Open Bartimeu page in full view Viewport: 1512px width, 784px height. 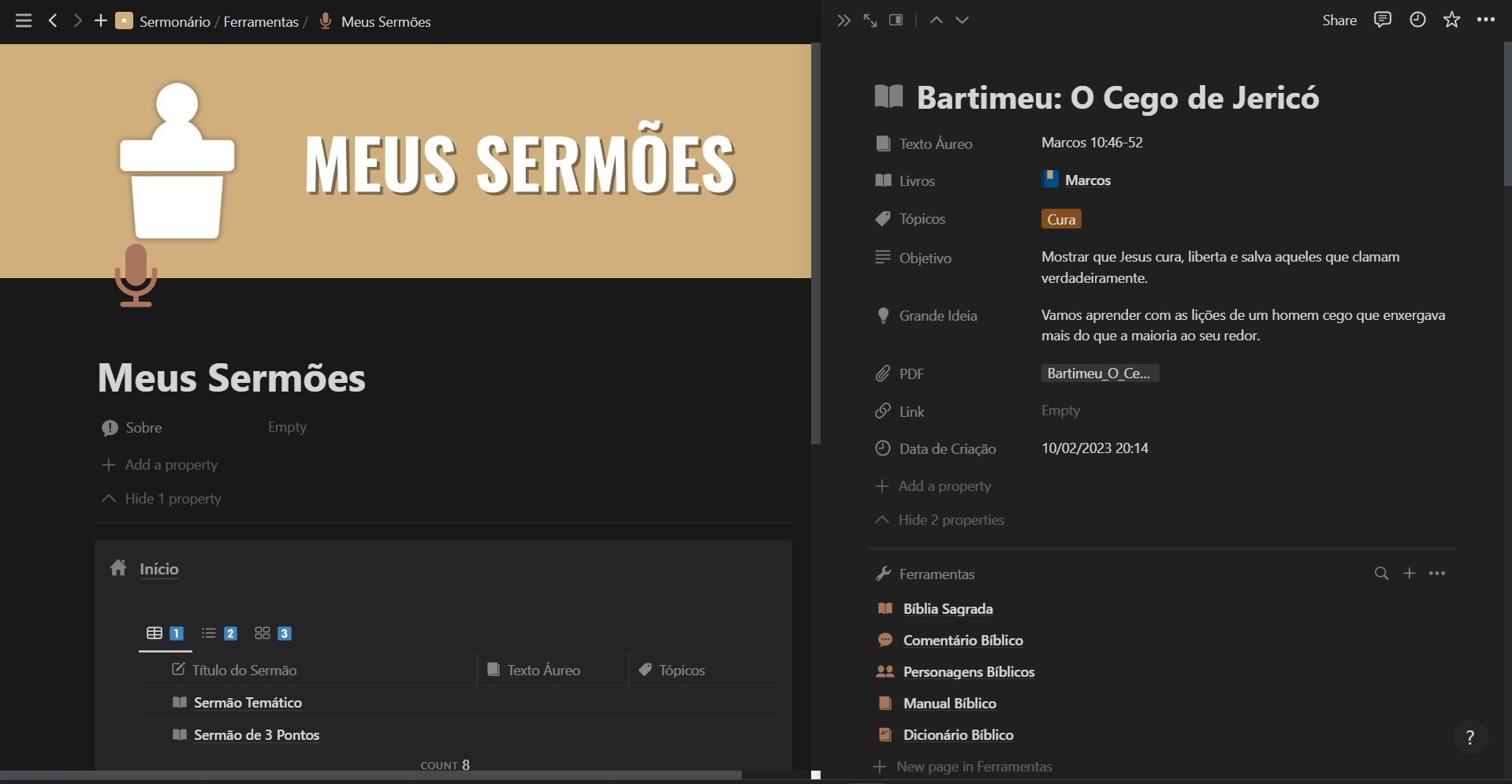pyautogui.click(x=870, y=20)
